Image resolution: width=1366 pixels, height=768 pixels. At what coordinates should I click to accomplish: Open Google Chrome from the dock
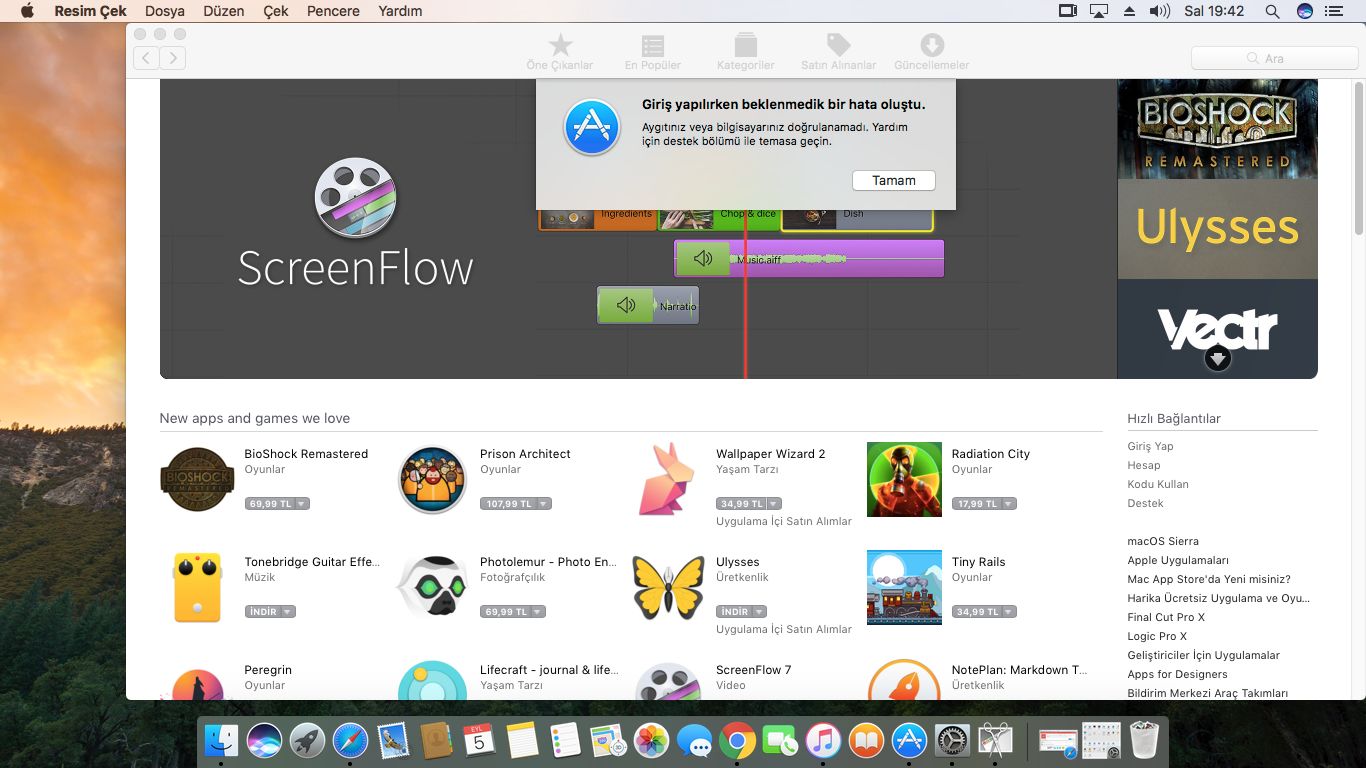coord(737,741)
